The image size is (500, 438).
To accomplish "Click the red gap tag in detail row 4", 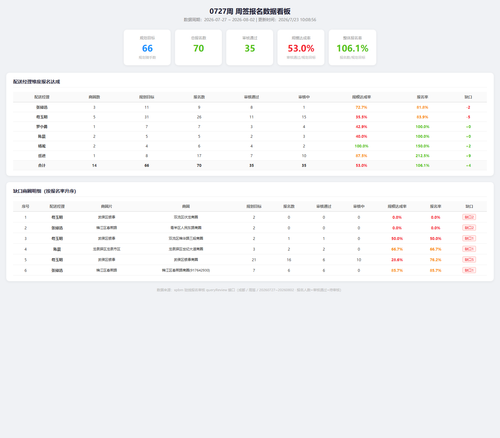I will (x=469, y=249).
